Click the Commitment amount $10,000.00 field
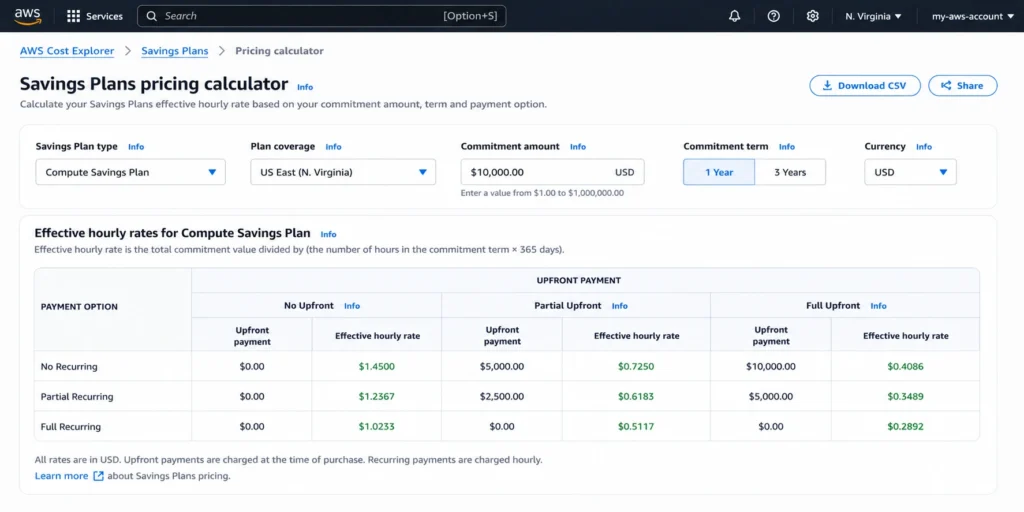The width and height of the screenshot is (1024, 512). (x=552, y=172)
